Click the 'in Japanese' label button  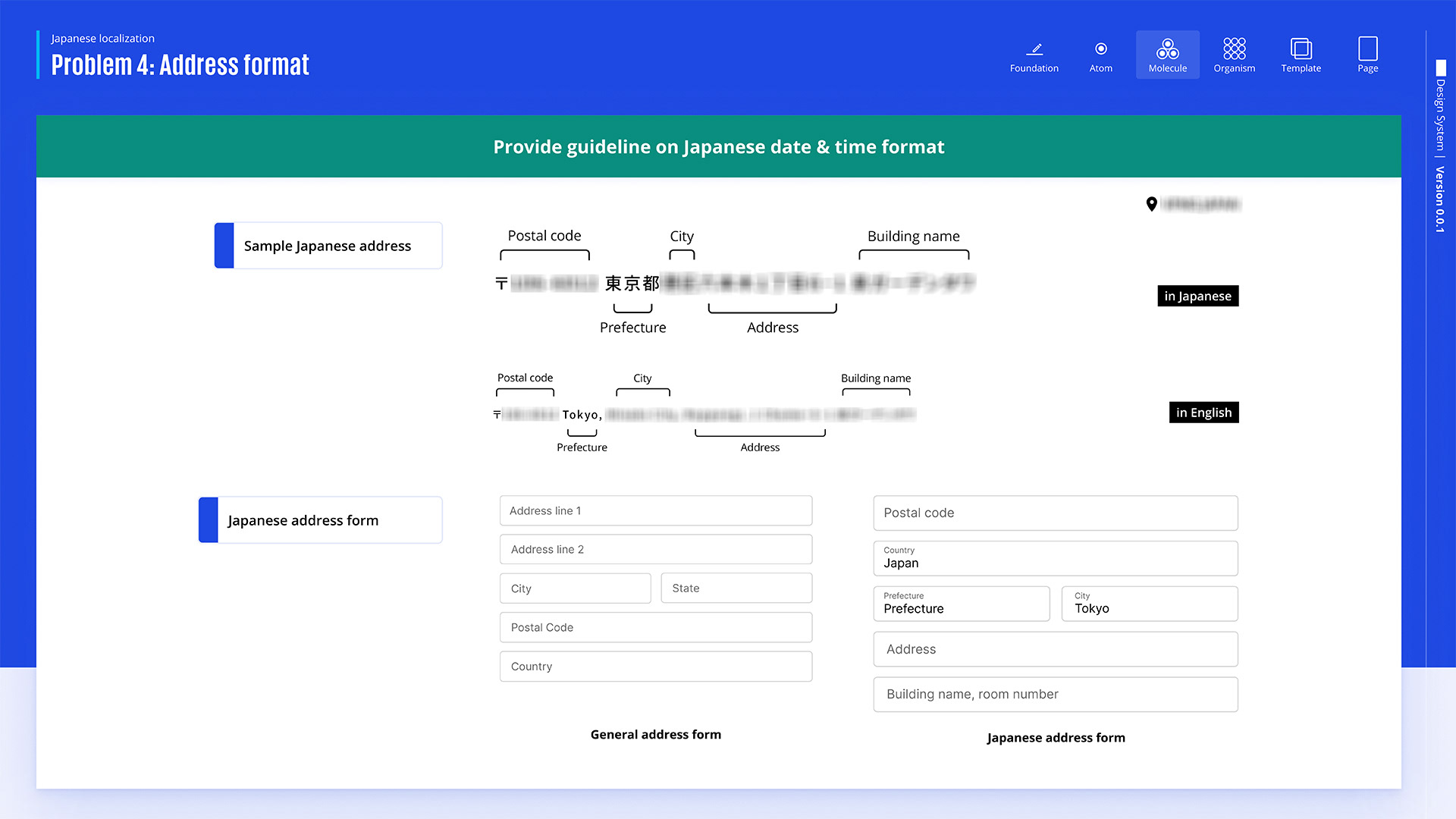pos(1197,296)
